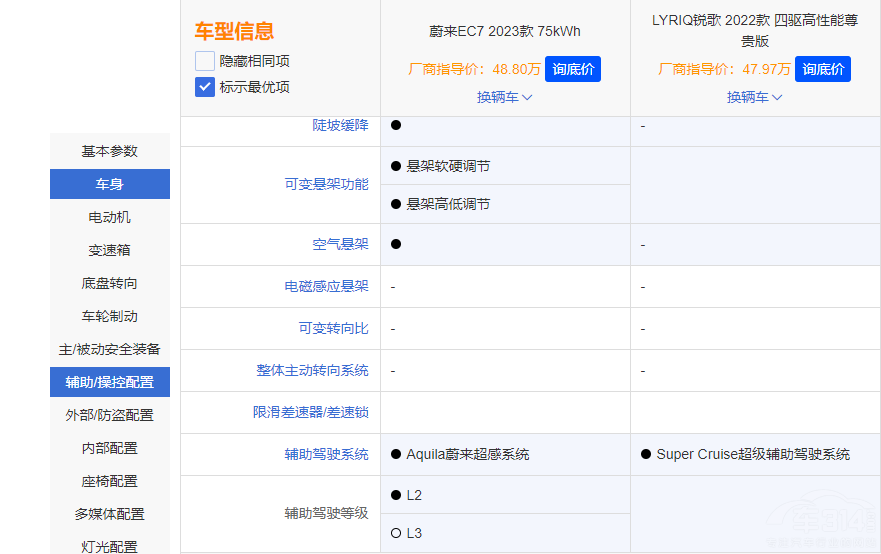The width and height of the screenshot is (881, 554).
Task: Click the 限滑差速器/差速锁 link
Action: coord(310,412)
